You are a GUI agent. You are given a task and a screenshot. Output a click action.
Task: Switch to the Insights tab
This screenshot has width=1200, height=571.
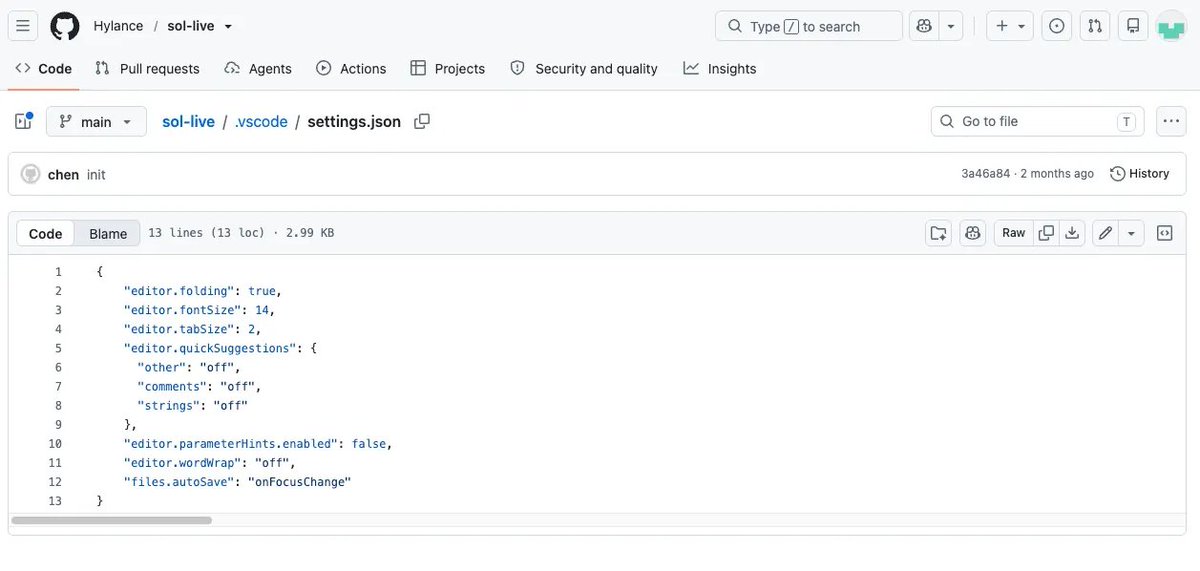click(720, 68)
